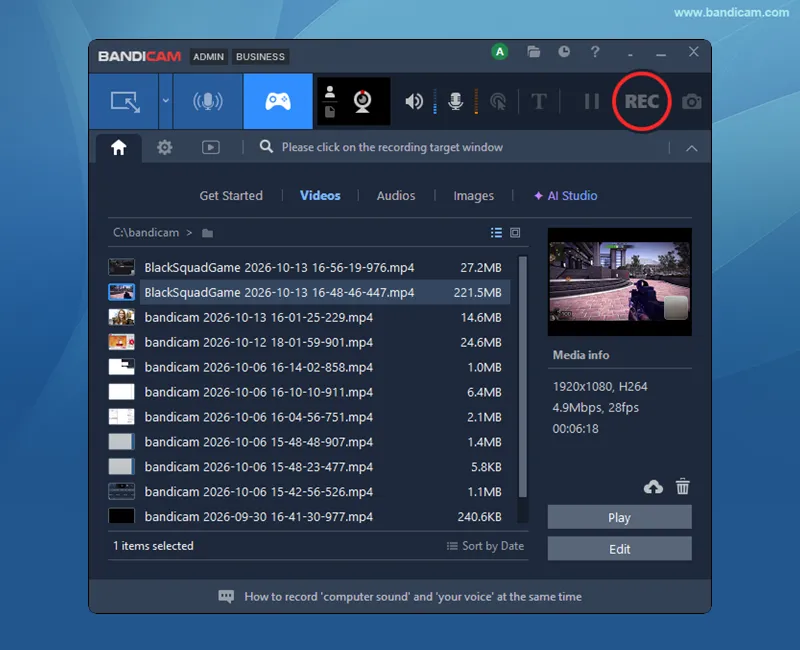Click the pause recording button
Viewport: 800px width, 650px height.
[591, 101]
